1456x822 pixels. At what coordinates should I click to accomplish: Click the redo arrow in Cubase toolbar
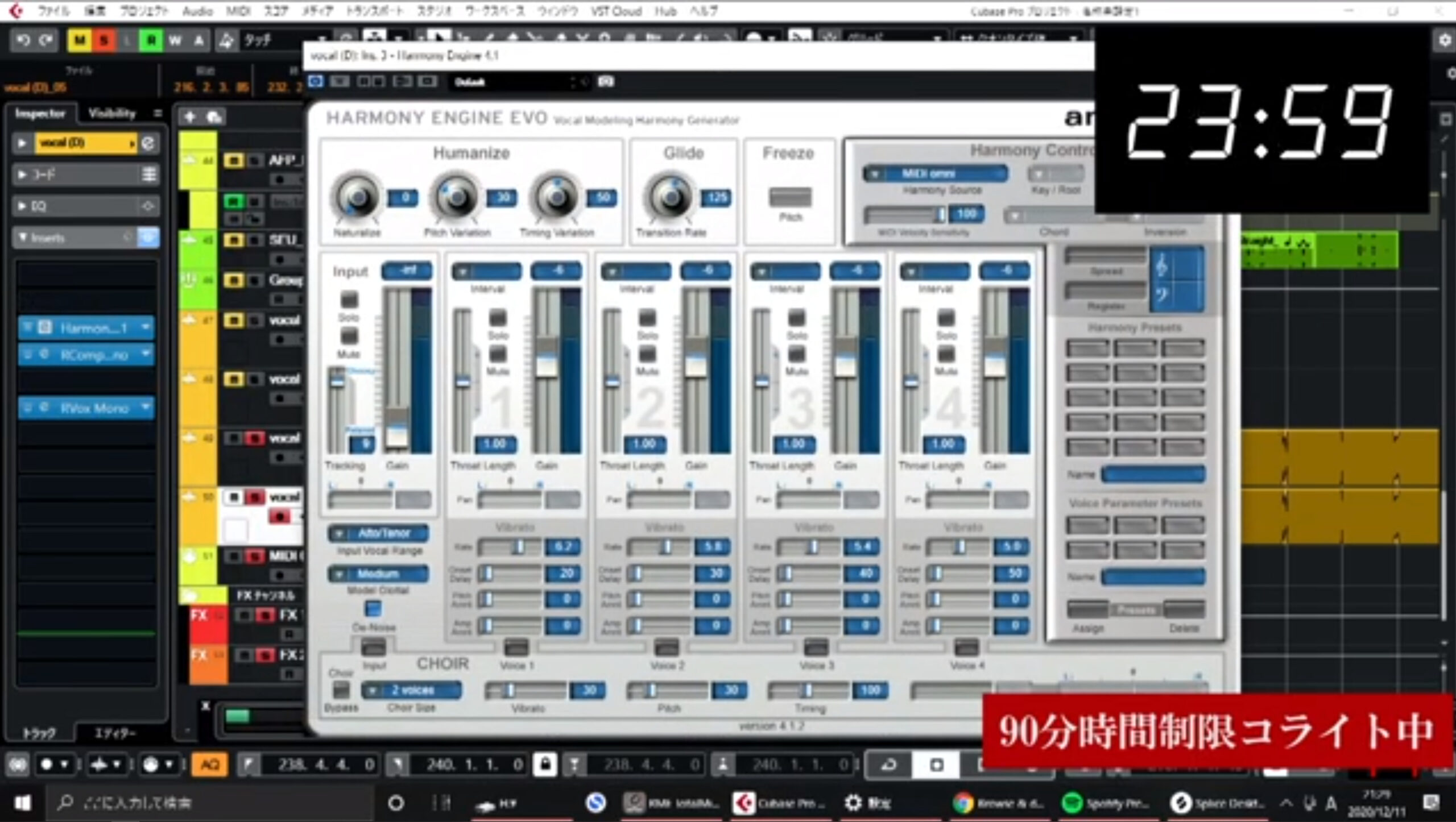(x=47, y=40)
